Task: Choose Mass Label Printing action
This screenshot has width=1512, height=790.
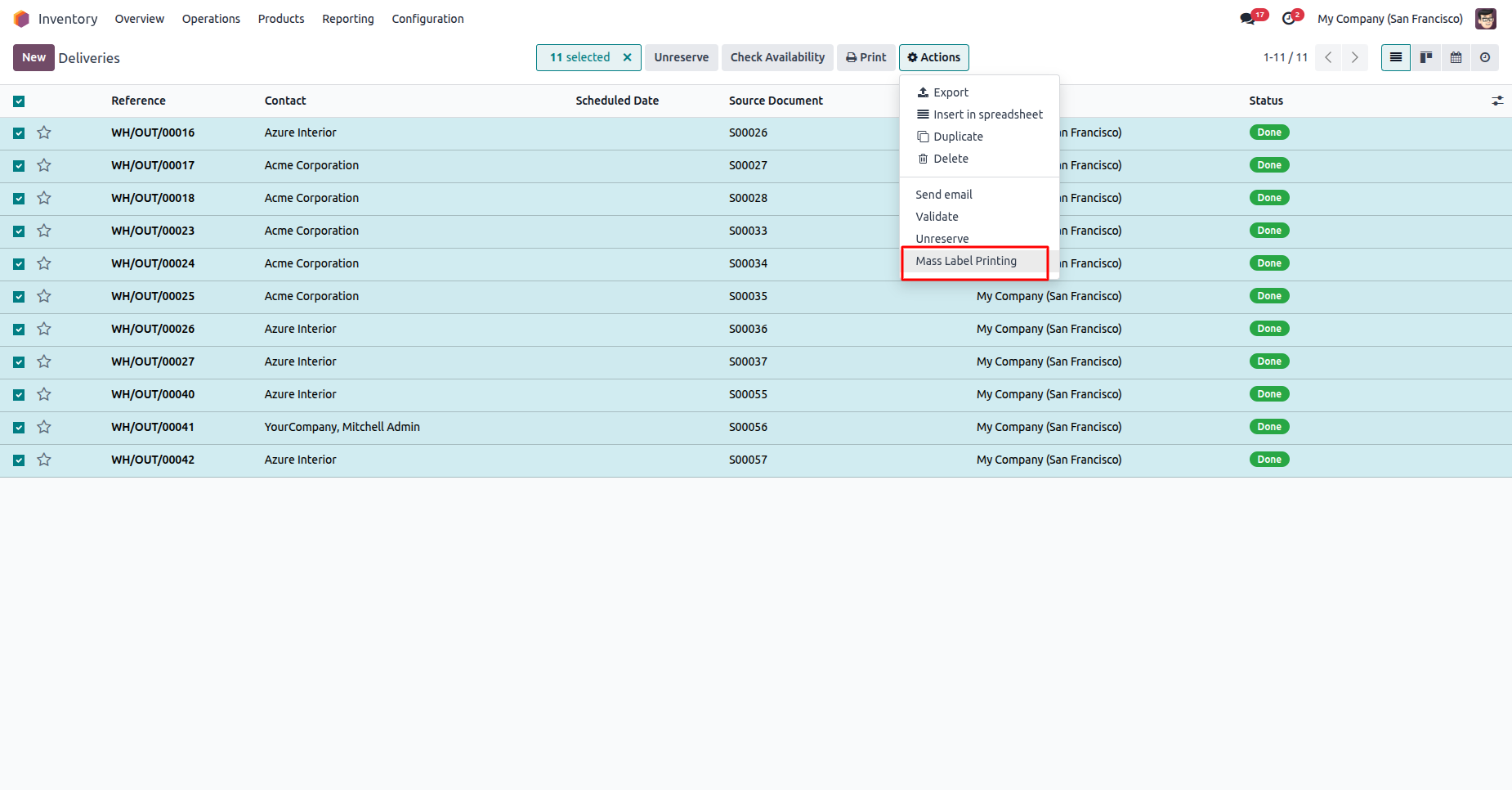Action: (x=966, y=261)
